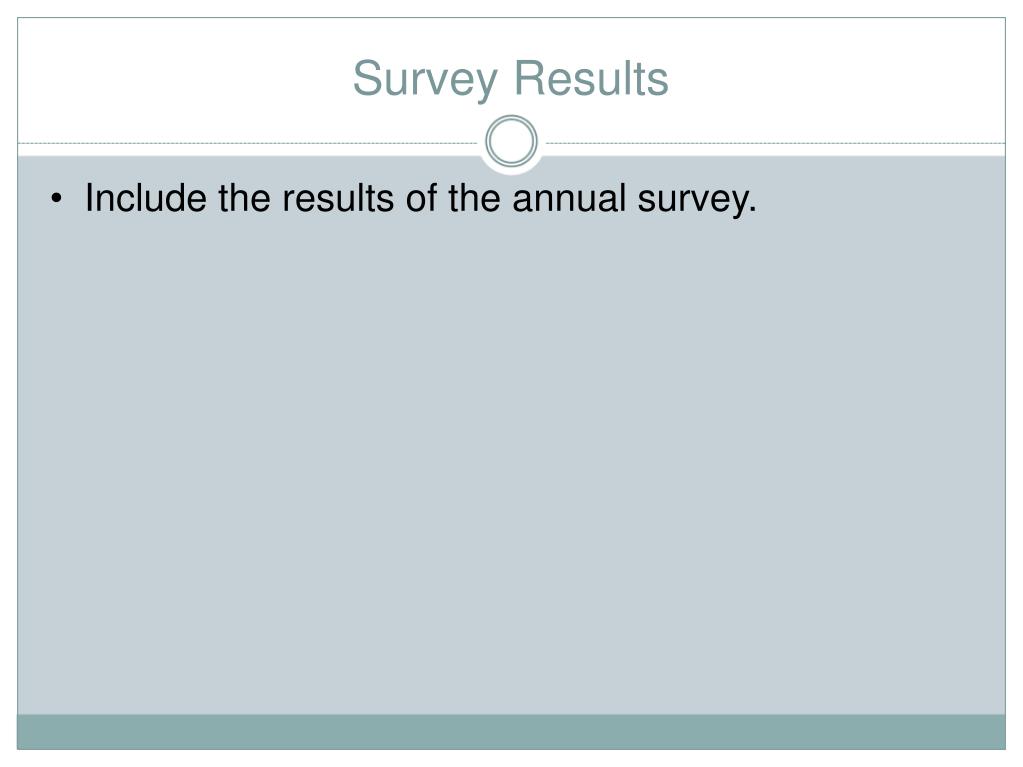Select the bullet text about the annual survey
This screenshot has height=767, width=1023.
(x=421, y=198)
